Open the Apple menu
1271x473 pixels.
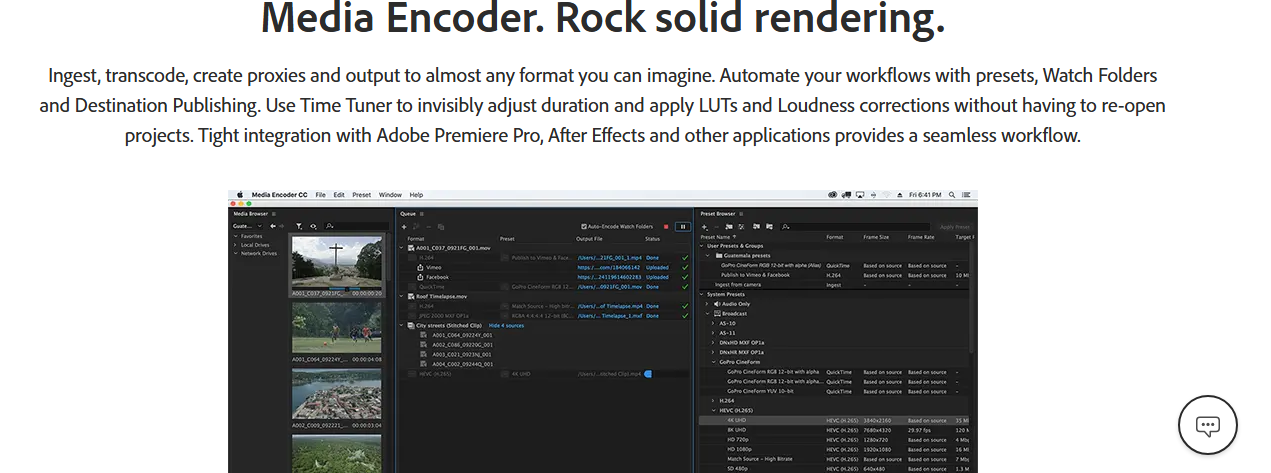(x=240, y=195)
